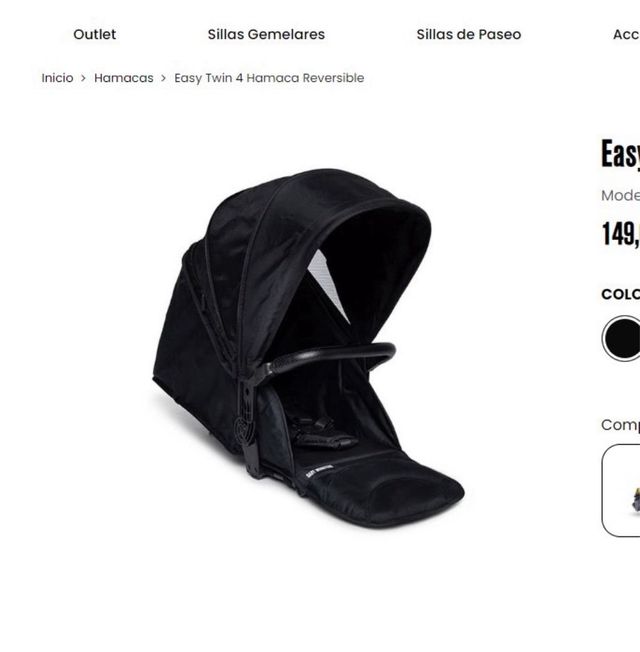Go to Sillas de Paseo section
Screen dimensions: 640x652
[x=469, y=34]
